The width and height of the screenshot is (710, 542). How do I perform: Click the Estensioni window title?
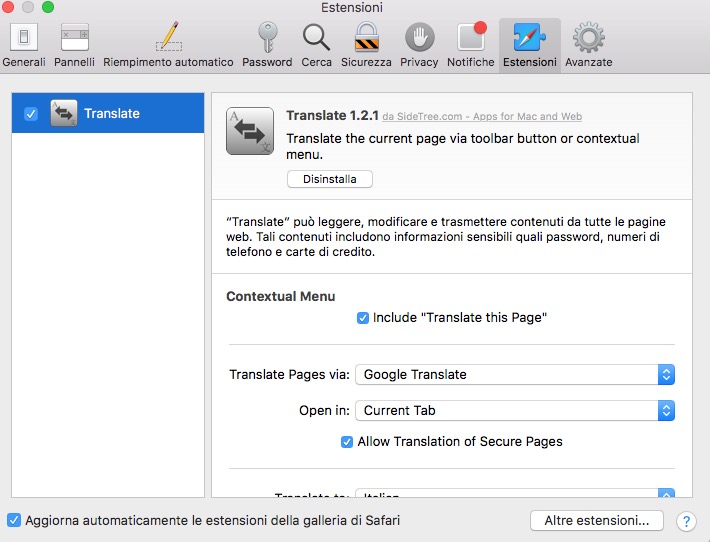pos(352,8)
